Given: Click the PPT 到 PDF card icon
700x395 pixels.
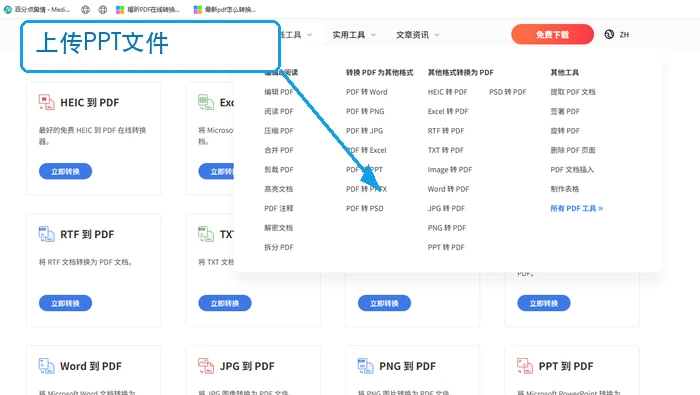Looking at the screenshot, I should point(525,366).
